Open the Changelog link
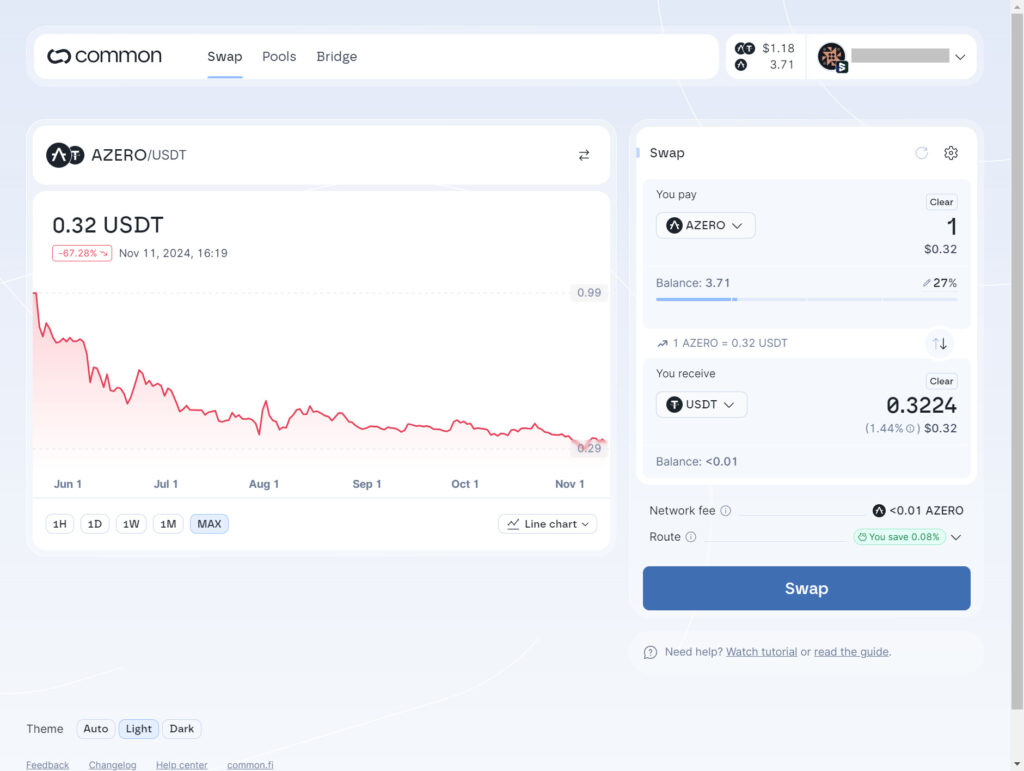Image resolution: width=1024 pixels, height=771 pixels. [x=112, y=765]
